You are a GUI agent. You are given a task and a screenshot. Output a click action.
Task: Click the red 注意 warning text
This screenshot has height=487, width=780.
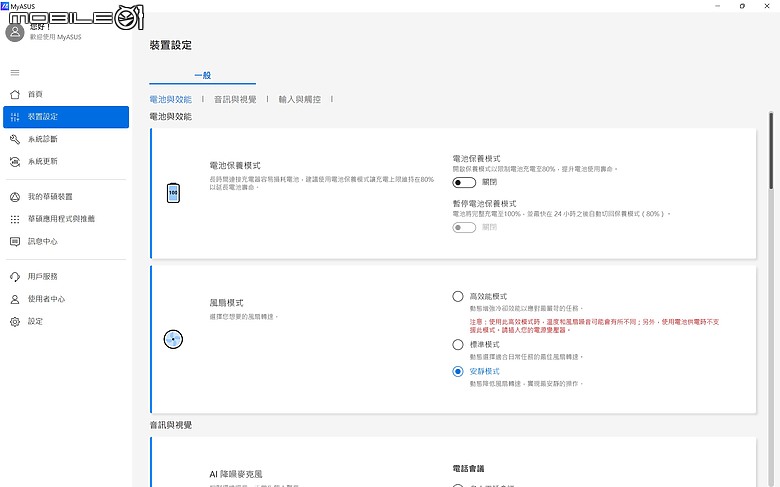(594, 326)
